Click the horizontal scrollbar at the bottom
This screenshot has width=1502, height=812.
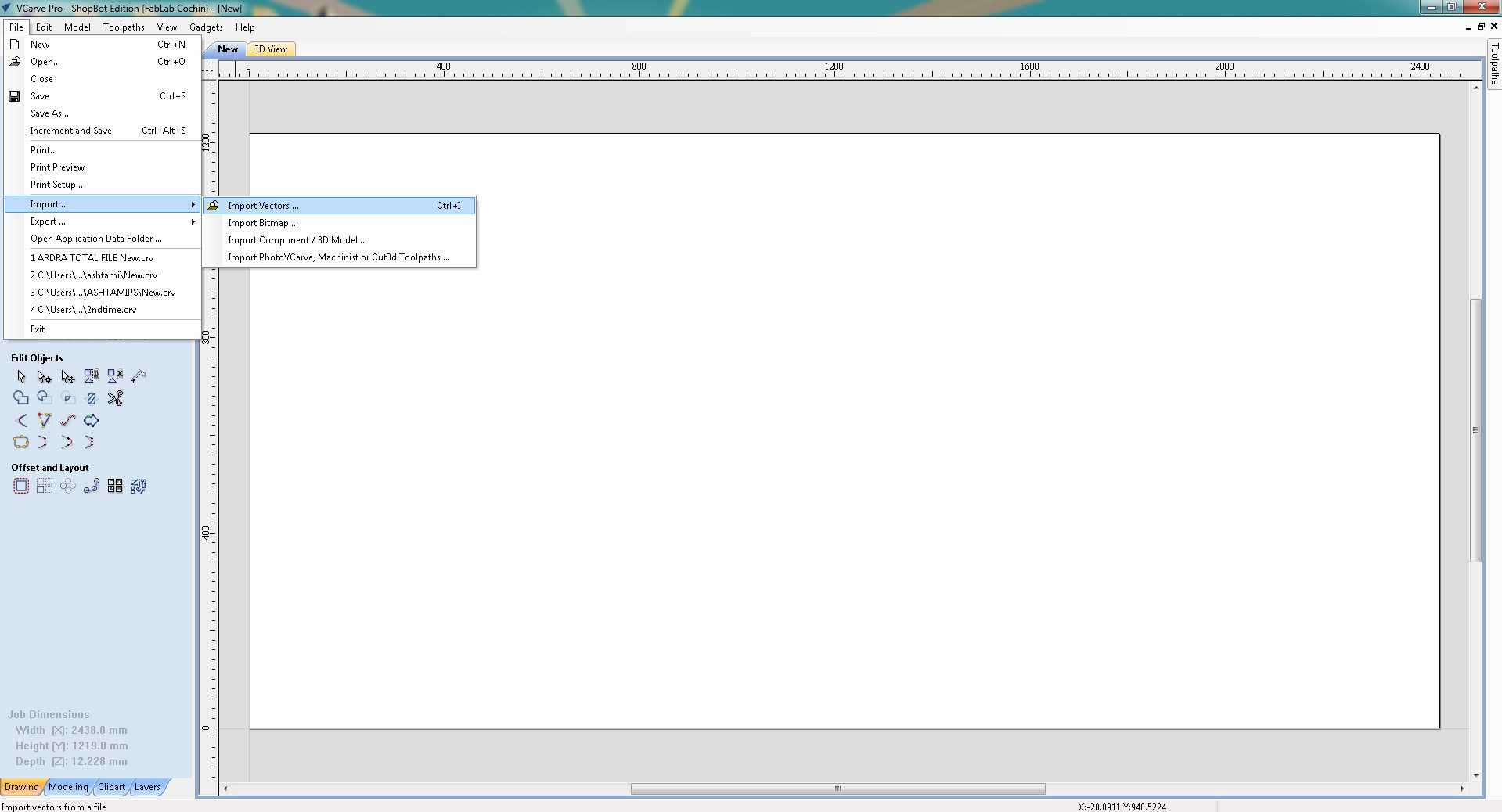(837, 790)
